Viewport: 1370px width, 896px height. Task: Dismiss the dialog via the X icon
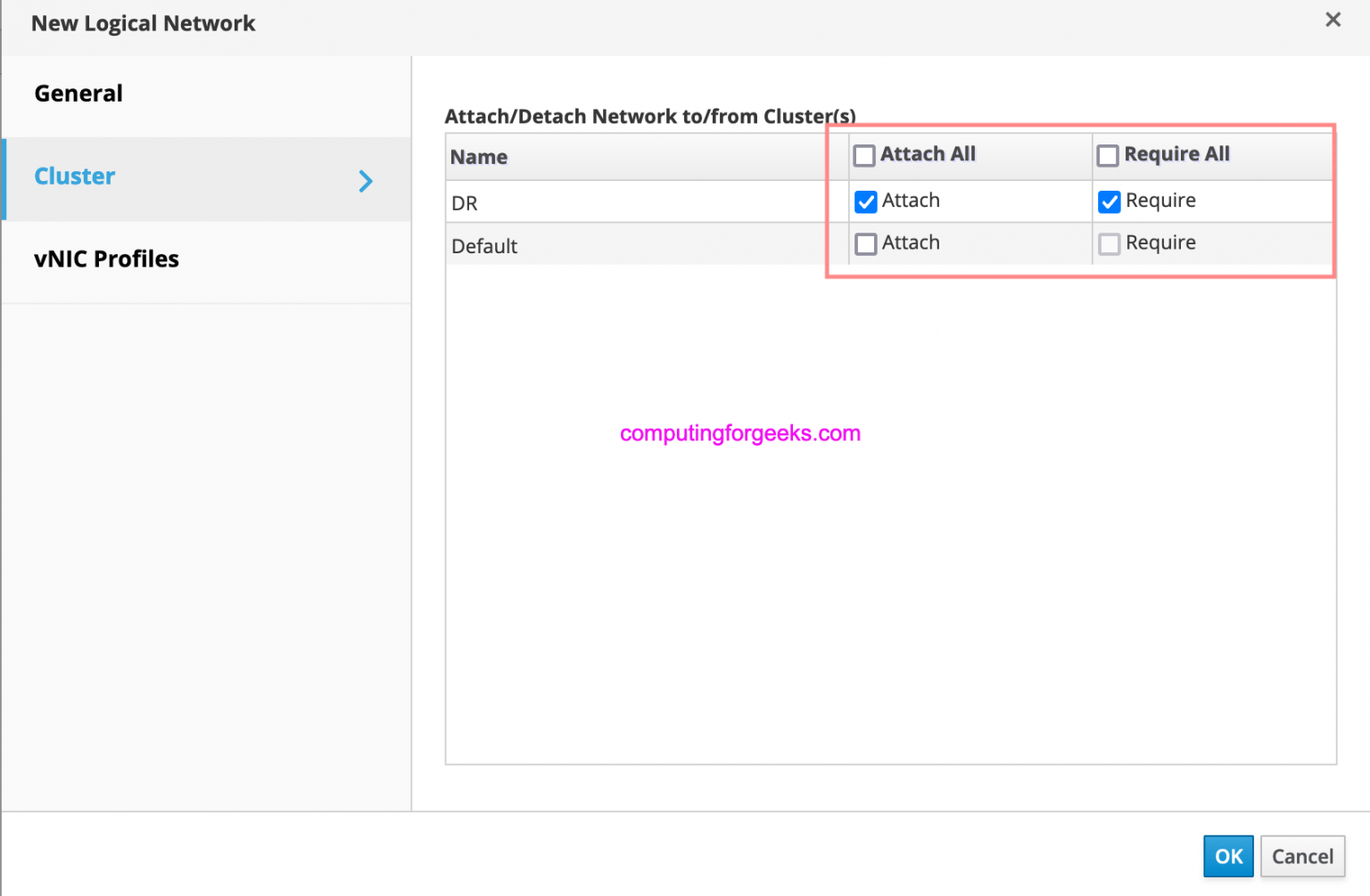1333,19
